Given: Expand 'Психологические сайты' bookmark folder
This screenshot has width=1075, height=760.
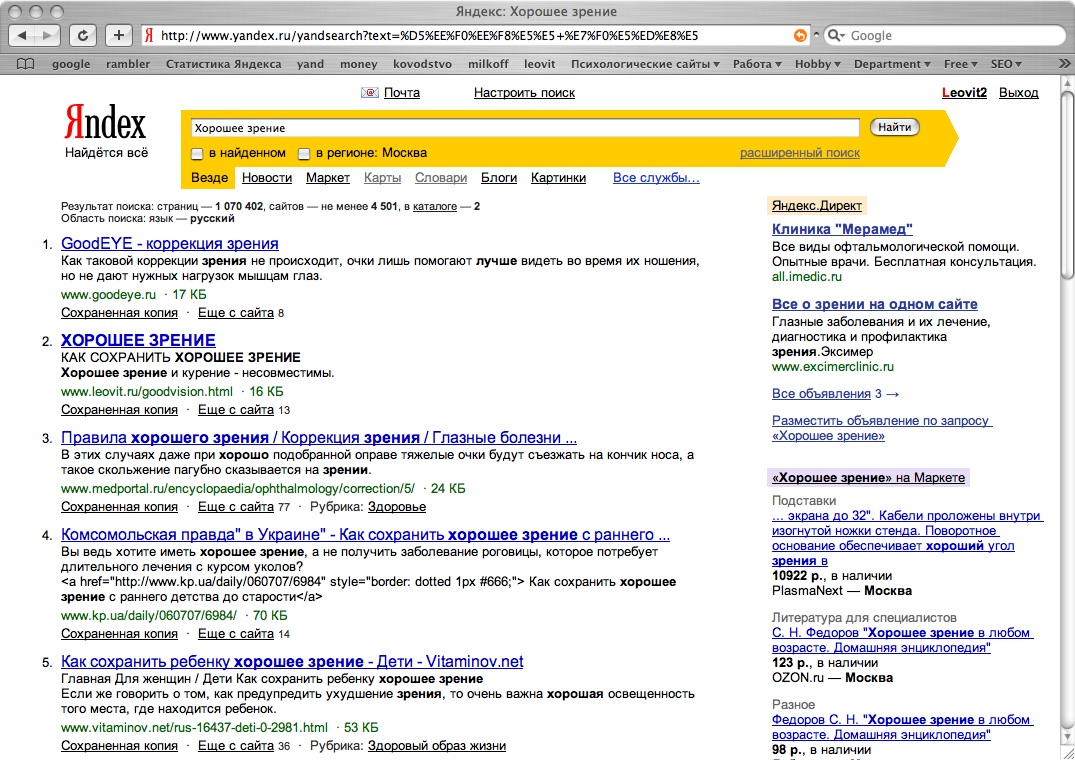Looking at the screenshot, I should pos(645,64).
